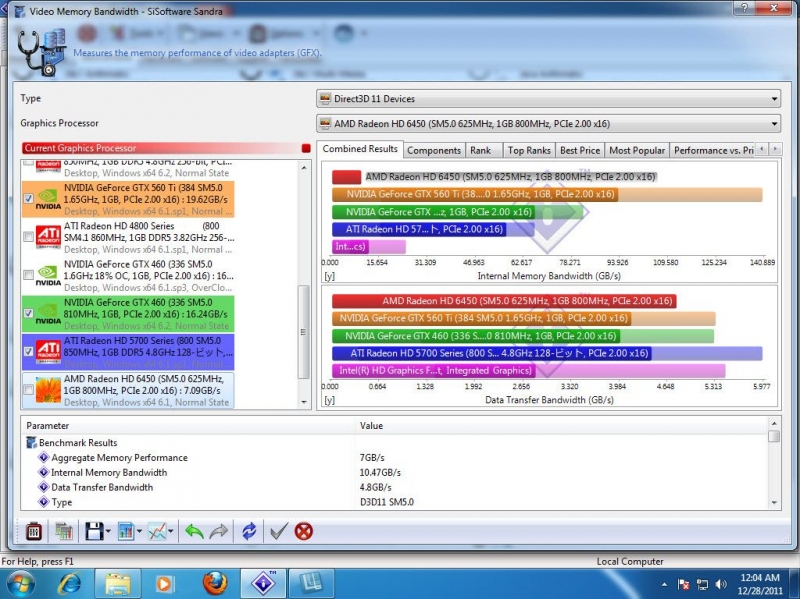Viewport: 800px width, 599px height.
Task: Click red AMD Radeon HD 6450 swatch in top chart
Action: click(x=346, y=177)
